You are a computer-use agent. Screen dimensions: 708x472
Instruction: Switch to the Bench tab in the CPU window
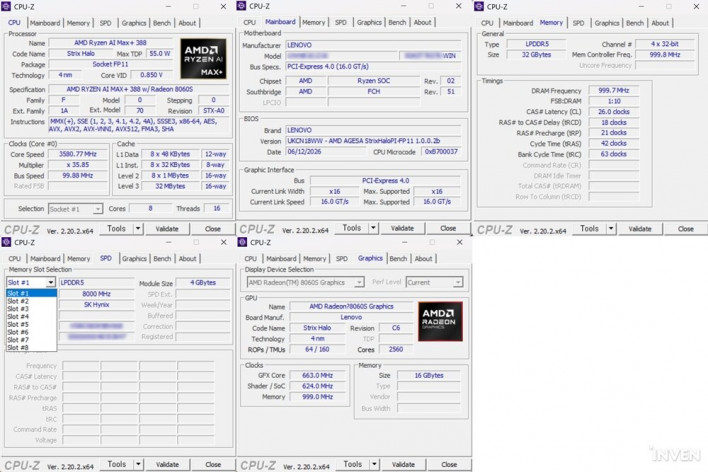point(162,23)
